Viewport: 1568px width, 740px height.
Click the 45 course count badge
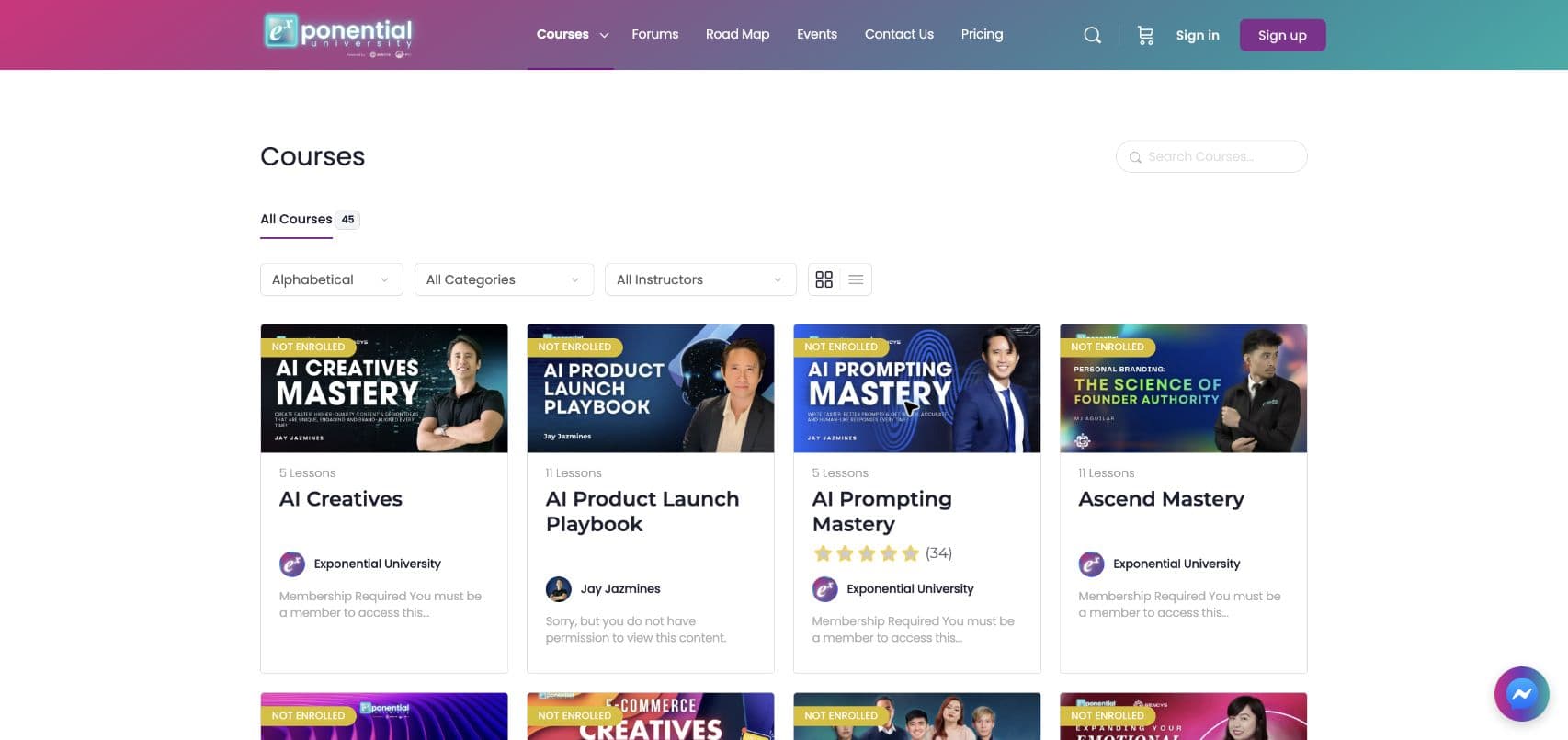pyautogui.click(x=347, y=220)
